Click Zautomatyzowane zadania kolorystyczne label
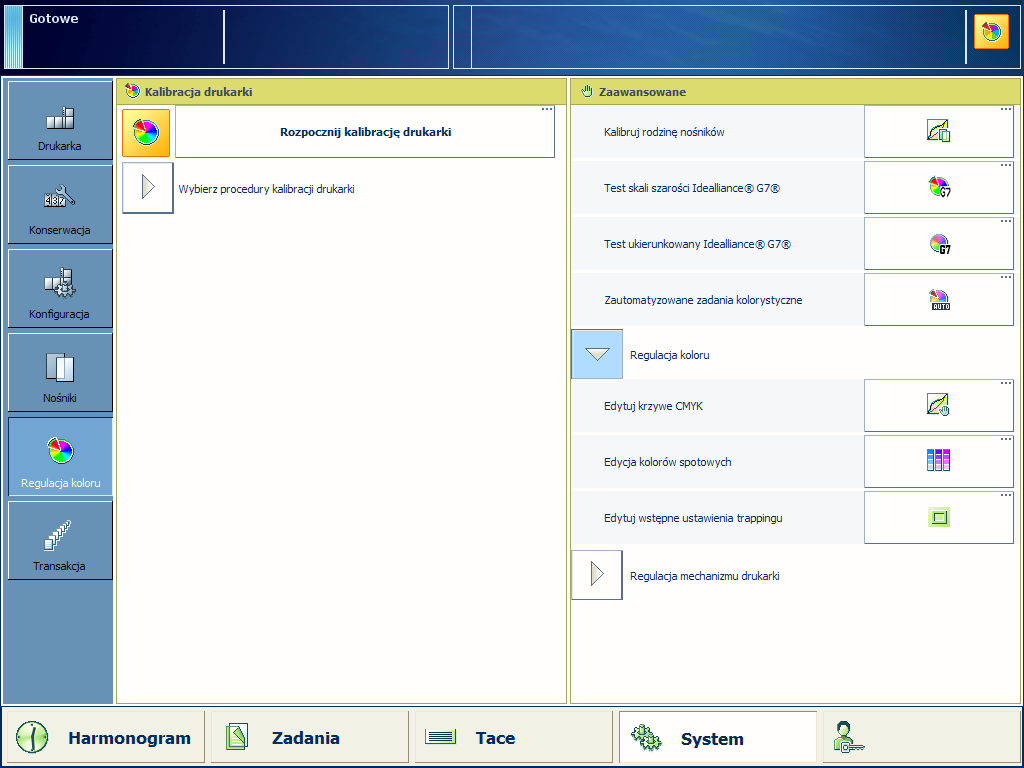This screenshot has width=1024, height=768. (703, 300)
